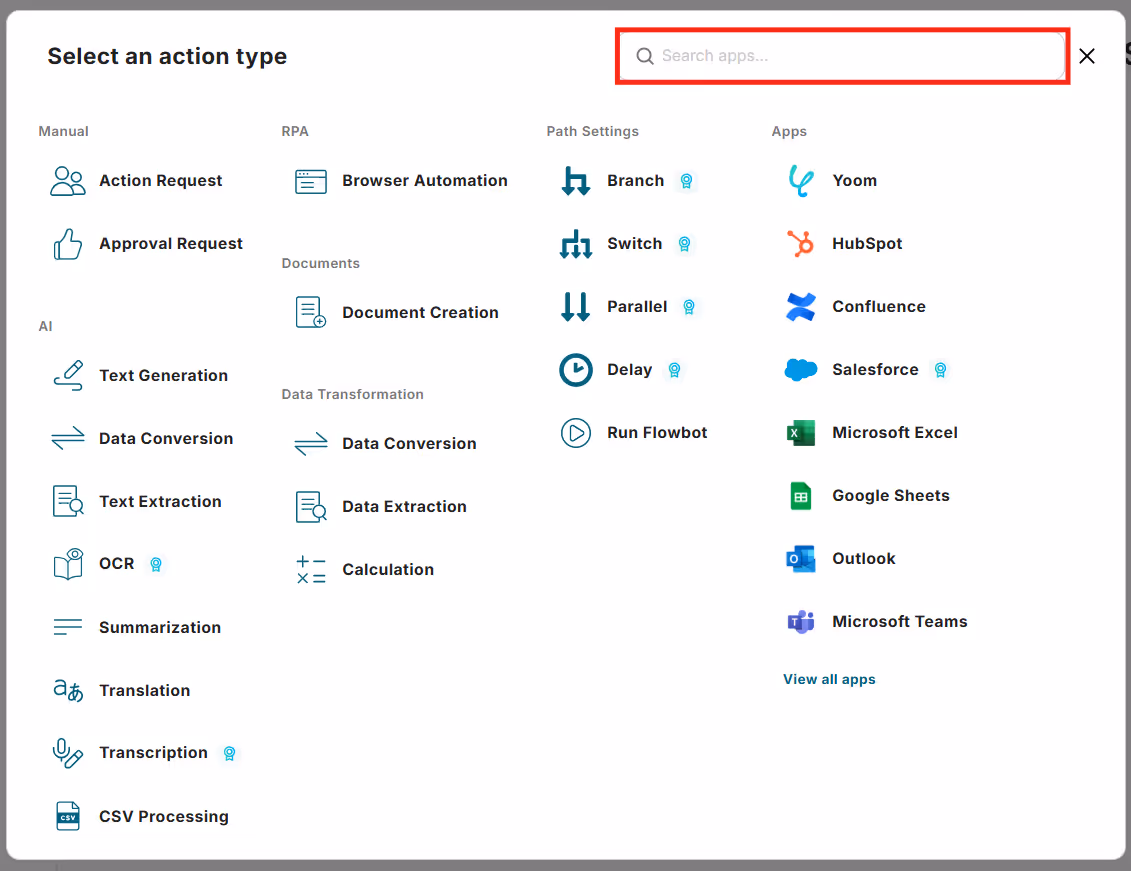
Task: Click the Google Sheets logo
Action: coord(801,496)
